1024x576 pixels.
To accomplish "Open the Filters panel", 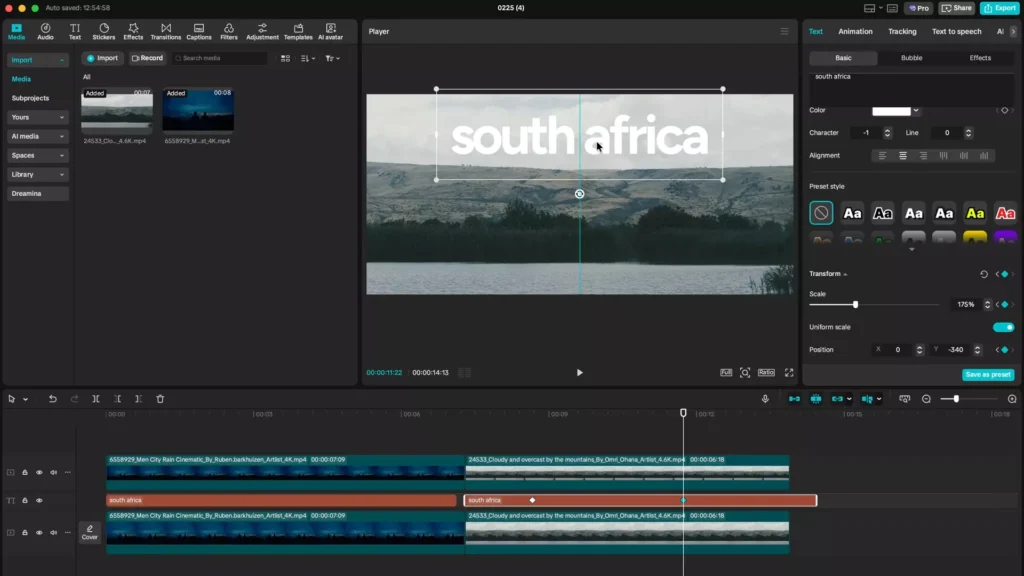I will 228,31.
